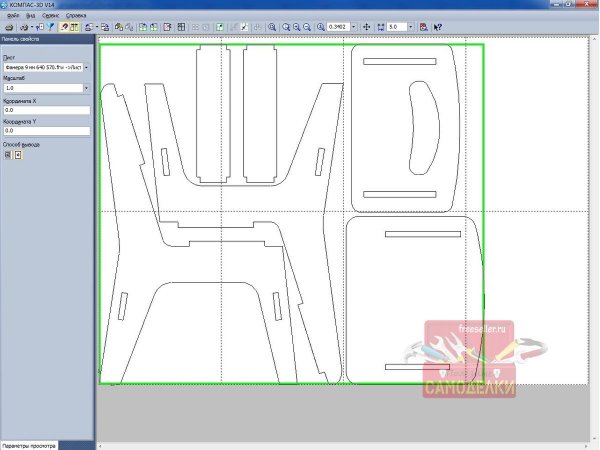Click the second magnifier zoom icon
This screenshot has height=450, width=600.
pos(286,27)
